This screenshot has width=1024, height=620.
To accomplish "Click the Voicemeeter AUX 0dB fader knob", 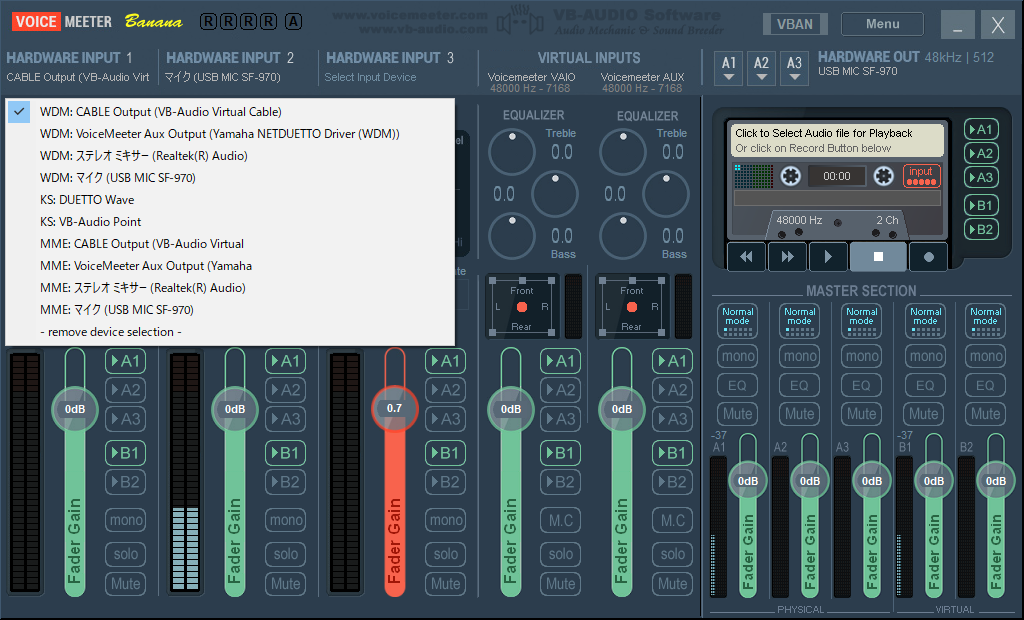I will point(622,409).
